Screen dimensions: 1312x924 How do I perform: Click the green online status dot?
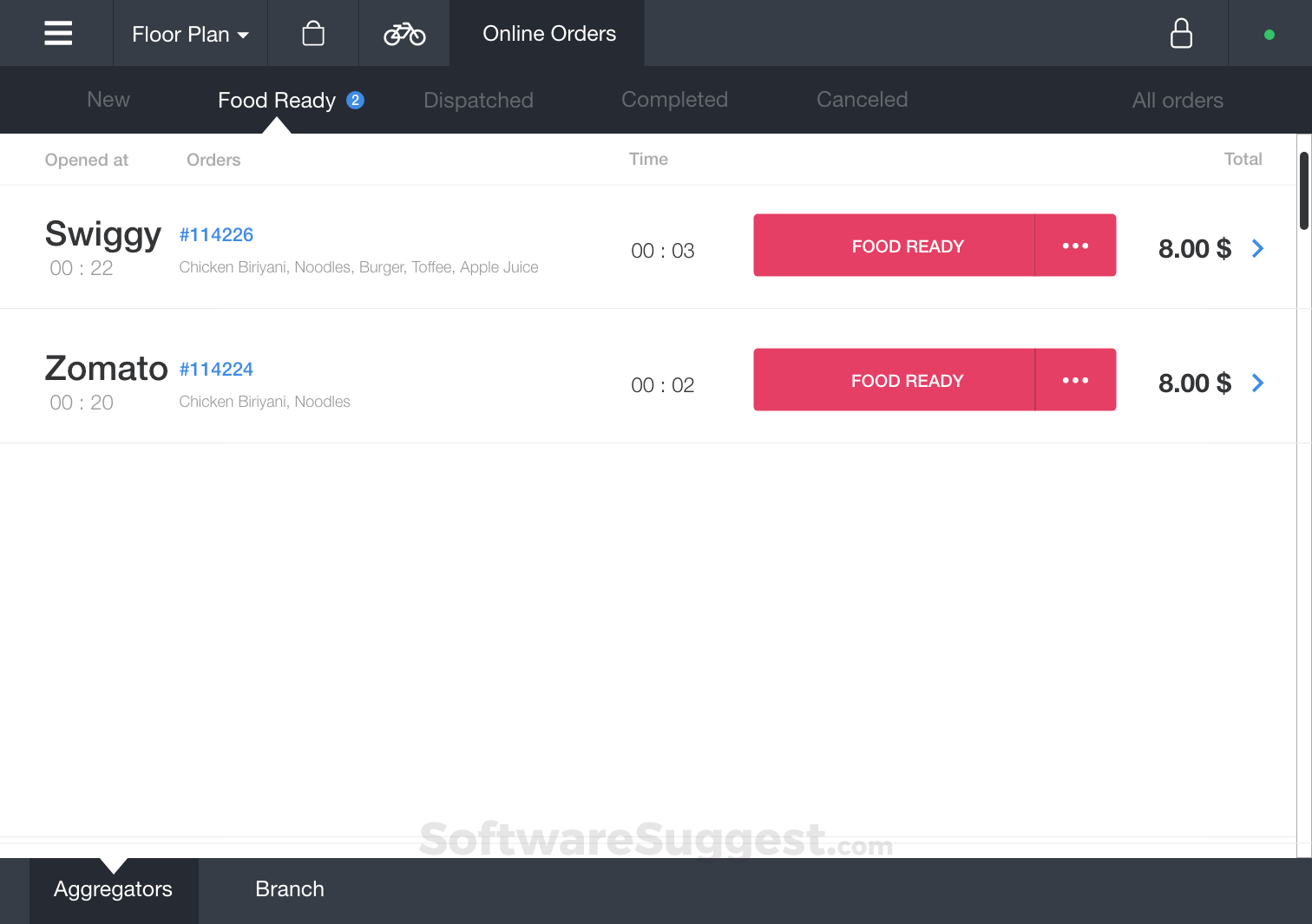click(1269, 35)
